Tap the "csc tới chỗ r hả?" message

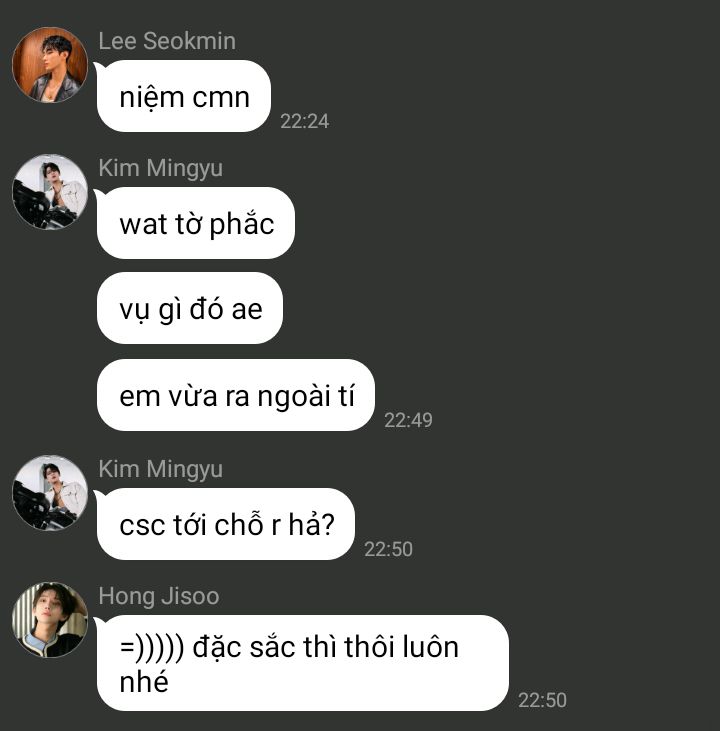tap(226, 524)
